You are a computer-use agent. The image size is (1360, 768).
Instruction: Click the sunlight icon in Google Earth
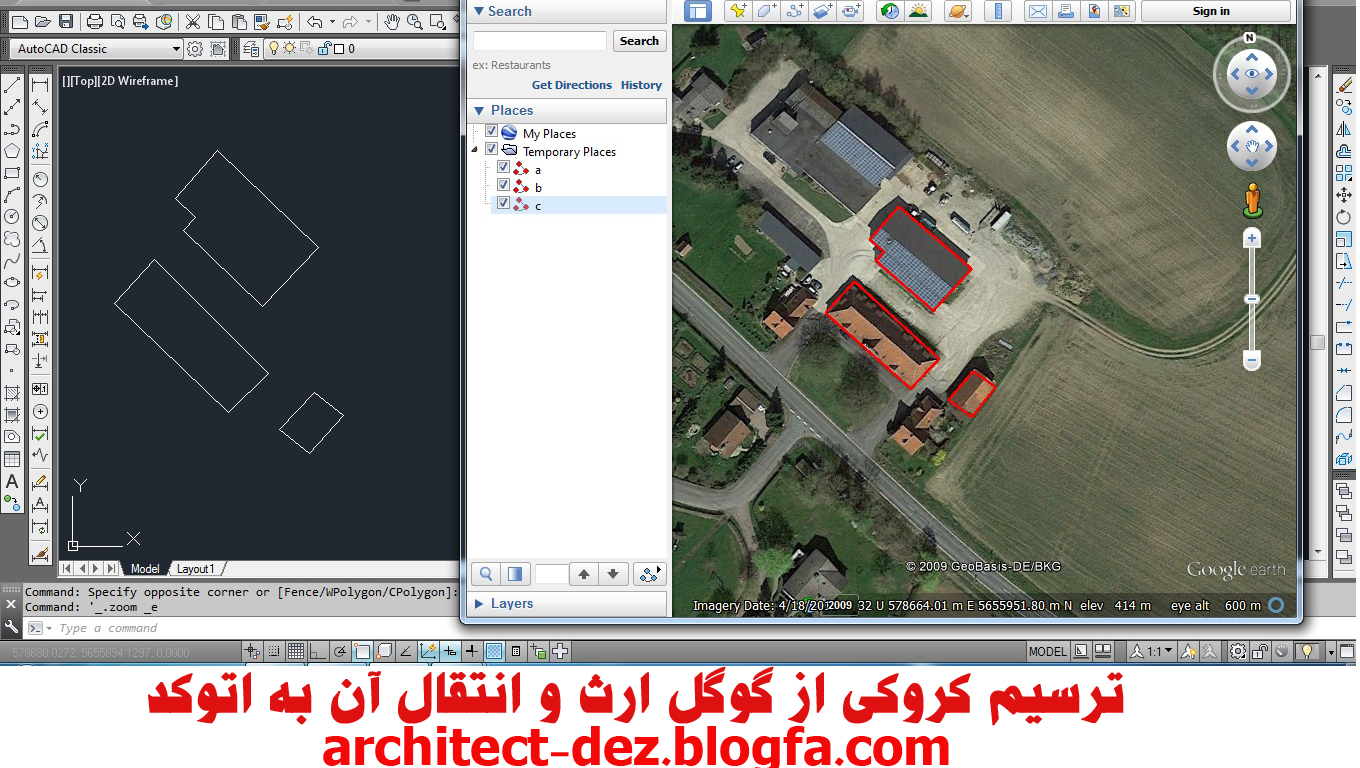coord(918,11)
